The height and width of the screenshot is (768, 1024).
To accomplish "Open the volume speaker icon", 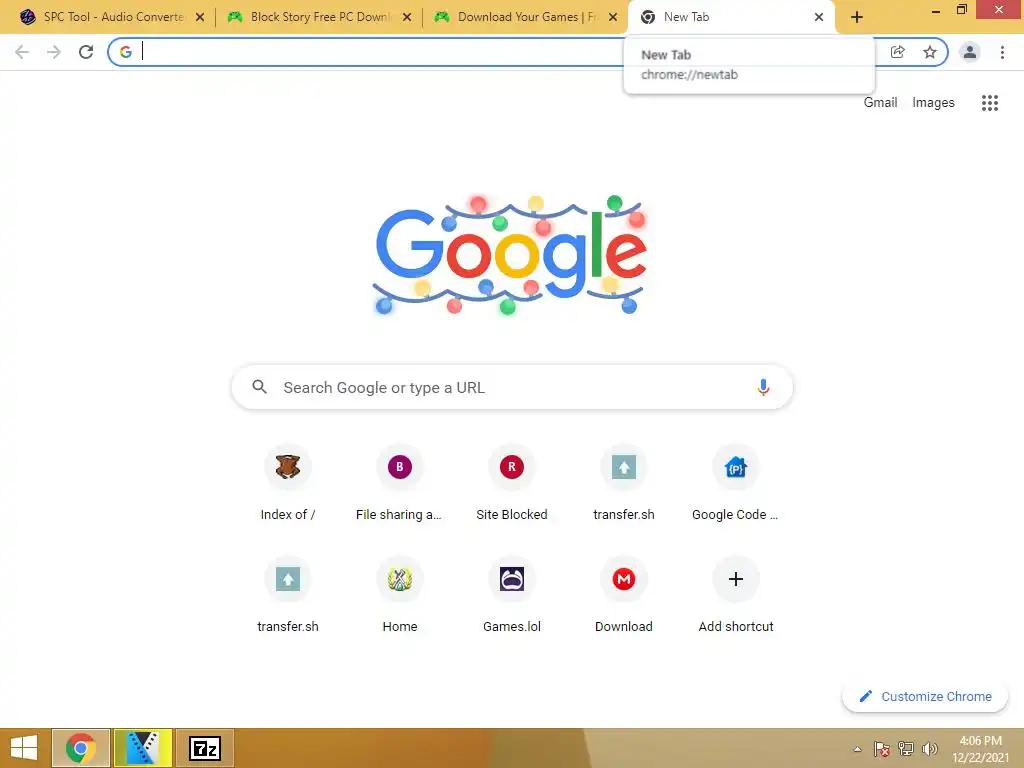I will (x=930, y=749).
